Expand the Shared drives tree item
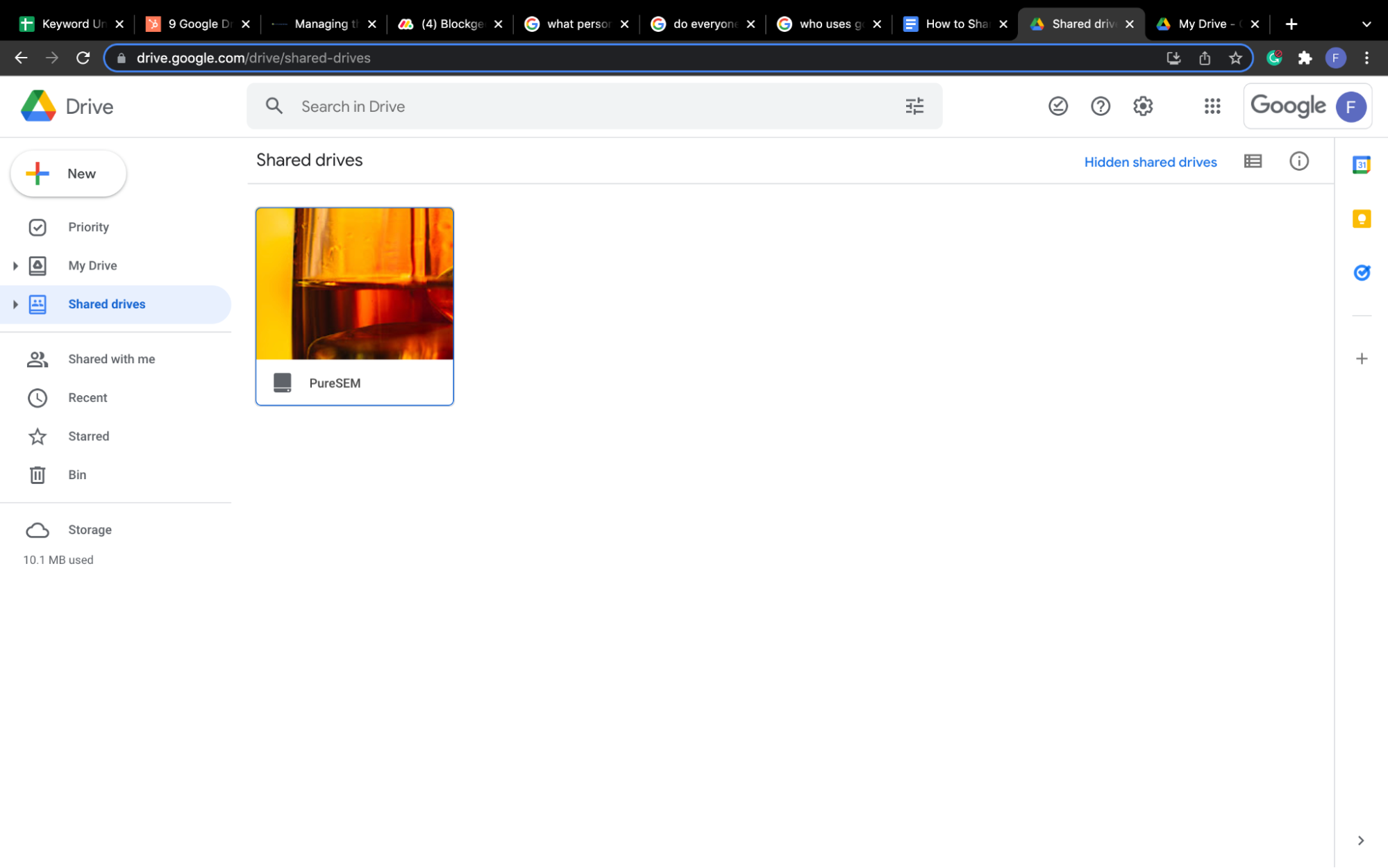This screenshot has height=868, width=1388. click(x=15, y=304)
